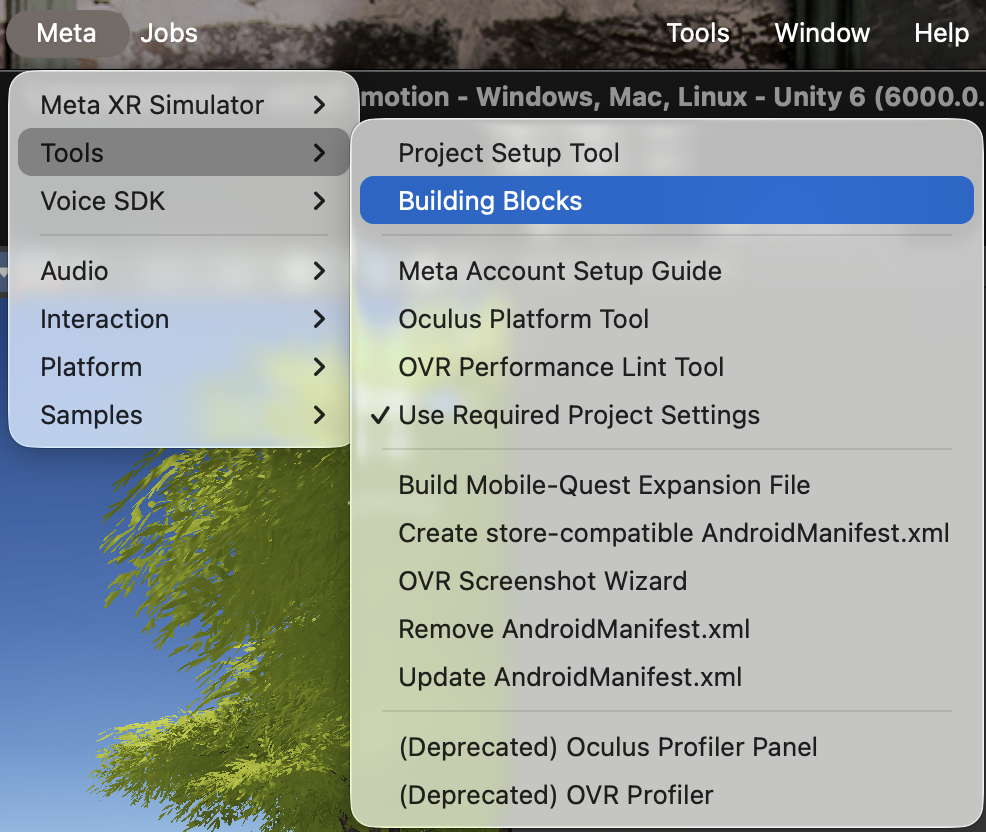Open Meta Account Setup Guide
The image size is (986, 832).
coord(560,271)
